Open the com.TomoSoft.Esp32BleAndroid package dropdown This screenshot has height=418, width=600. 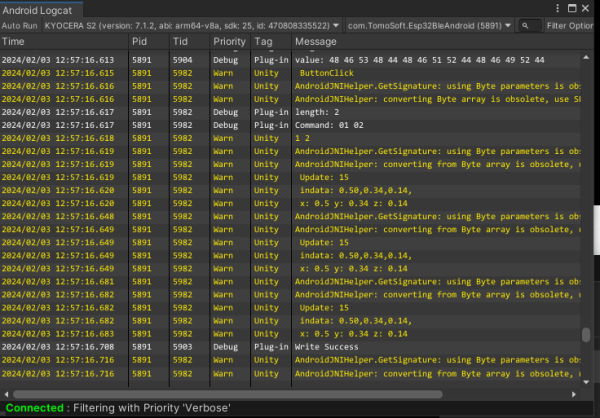(x=430, y=25)
